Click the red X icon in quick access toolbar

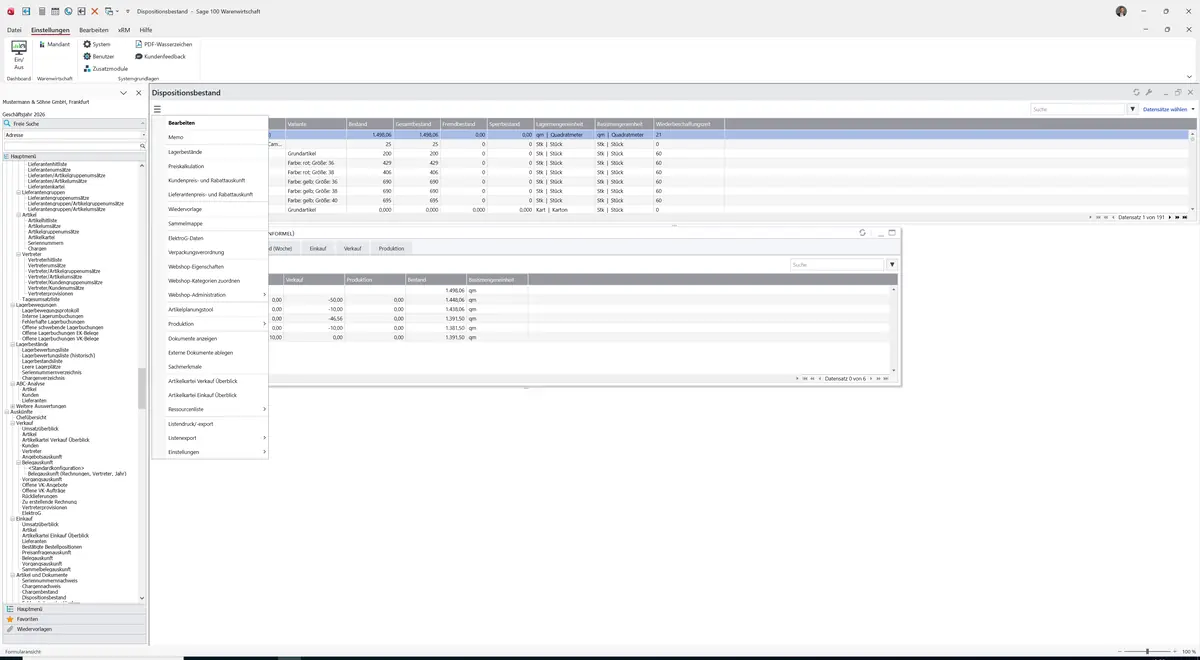(94, 11)
